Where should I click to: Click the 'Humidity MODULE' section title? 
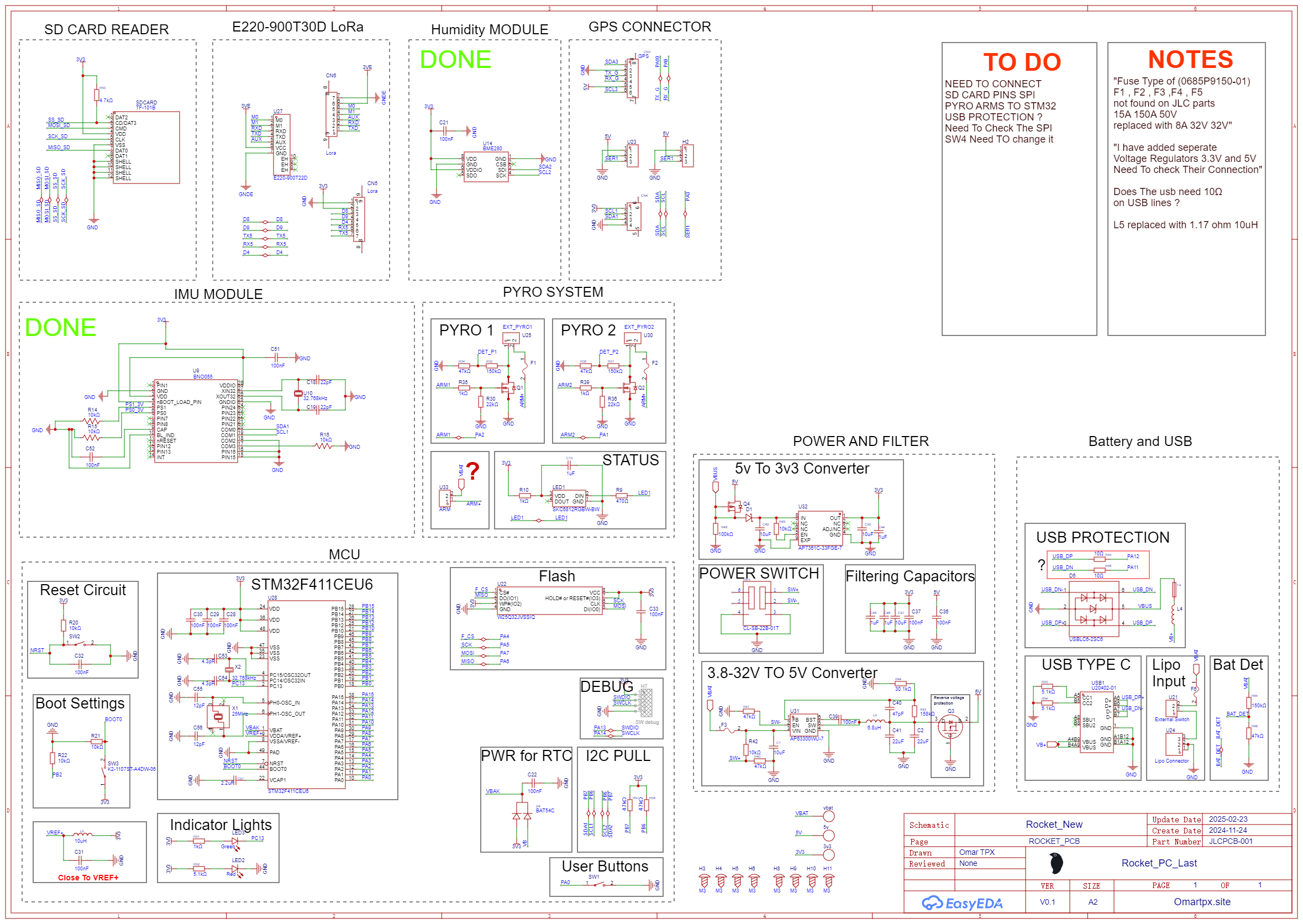[x=490, y=30]
